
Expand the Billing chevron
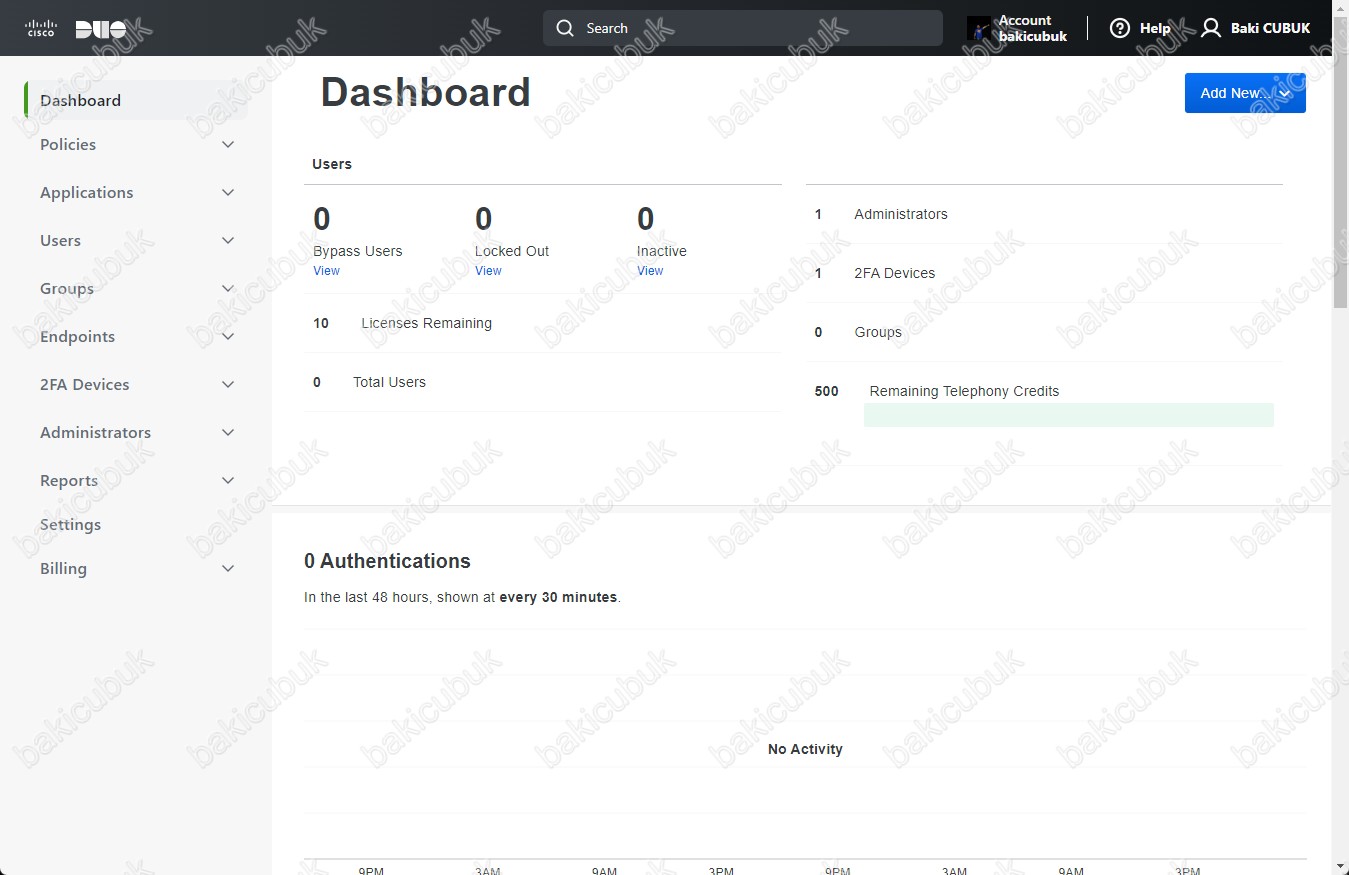coord(228,568)
